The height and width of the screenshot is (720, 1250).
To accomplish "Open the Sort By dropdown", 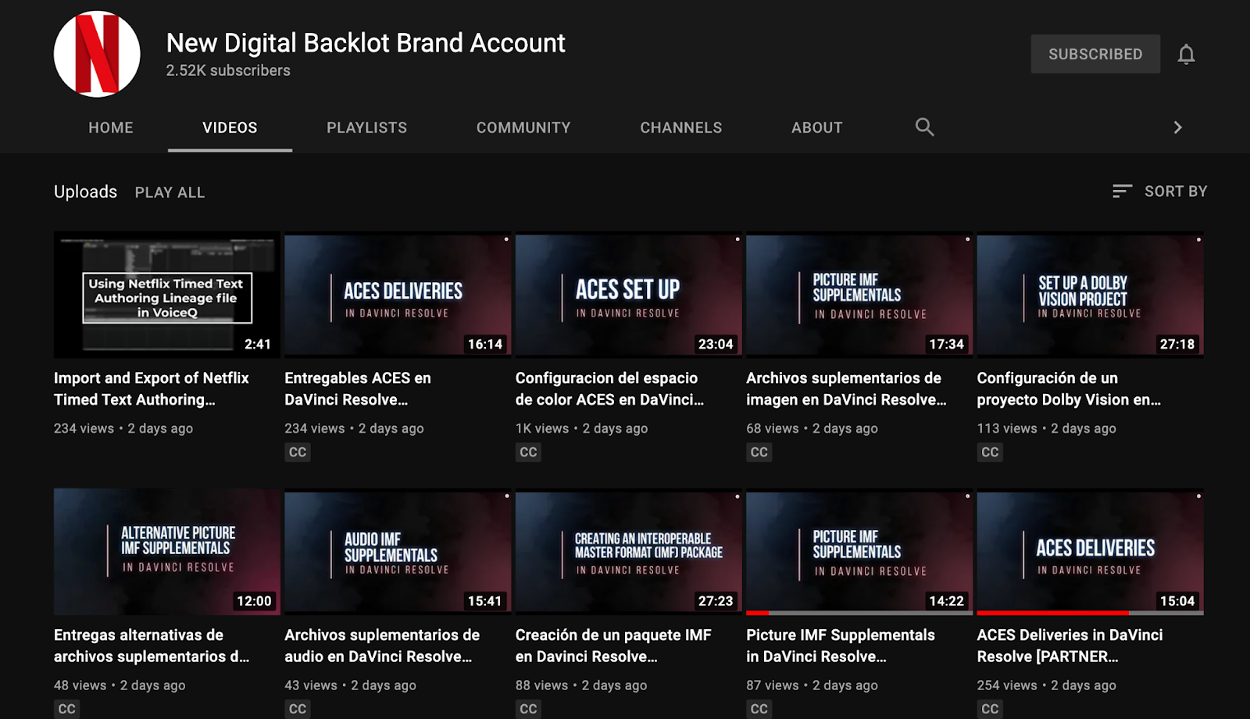I will pos(1160,191).
